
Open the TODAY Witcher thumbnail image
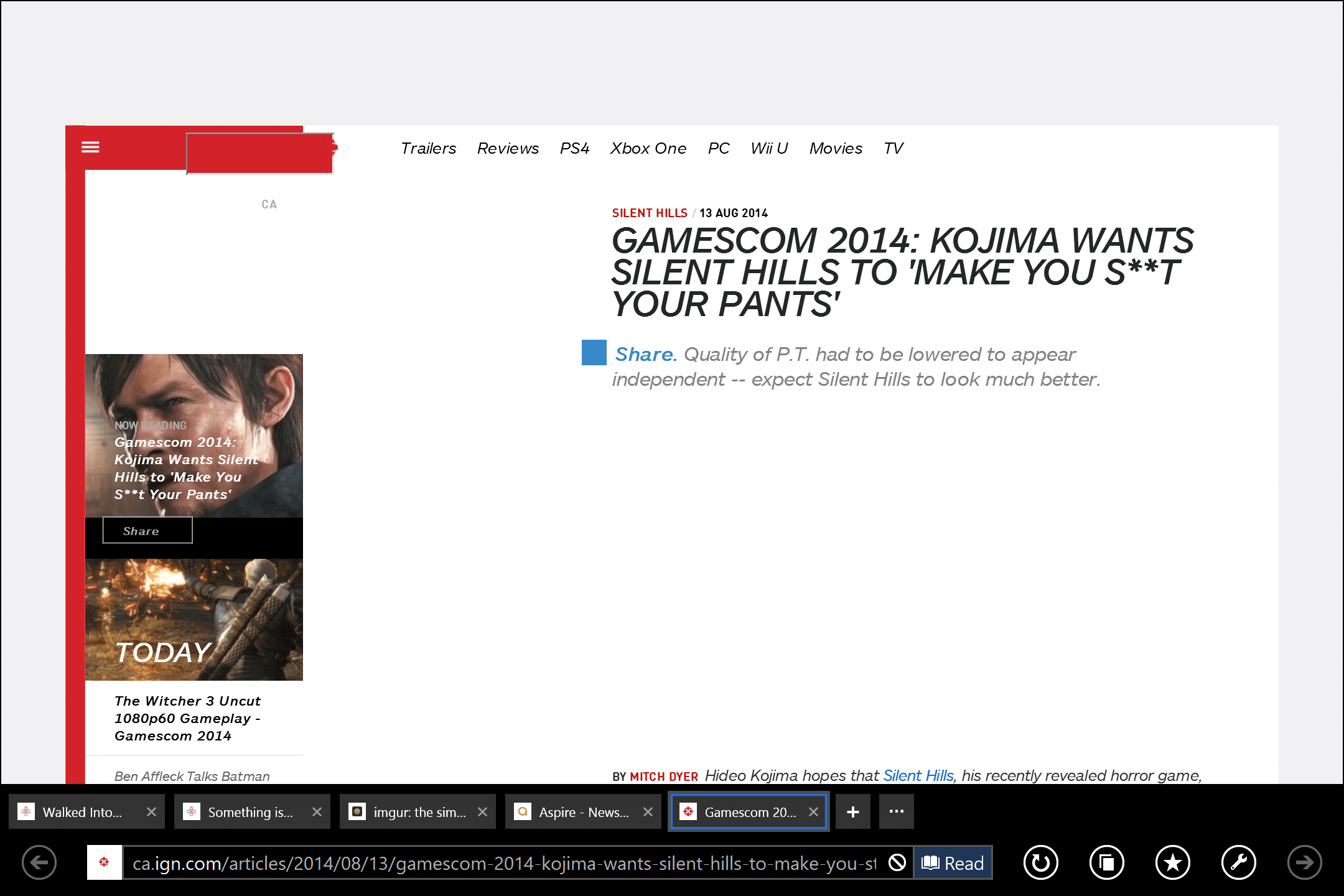194,620
